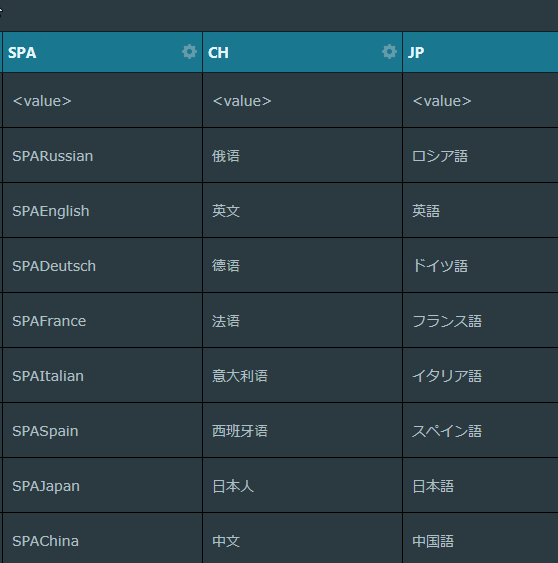Select the SPASpain cell

pos(102,430)
